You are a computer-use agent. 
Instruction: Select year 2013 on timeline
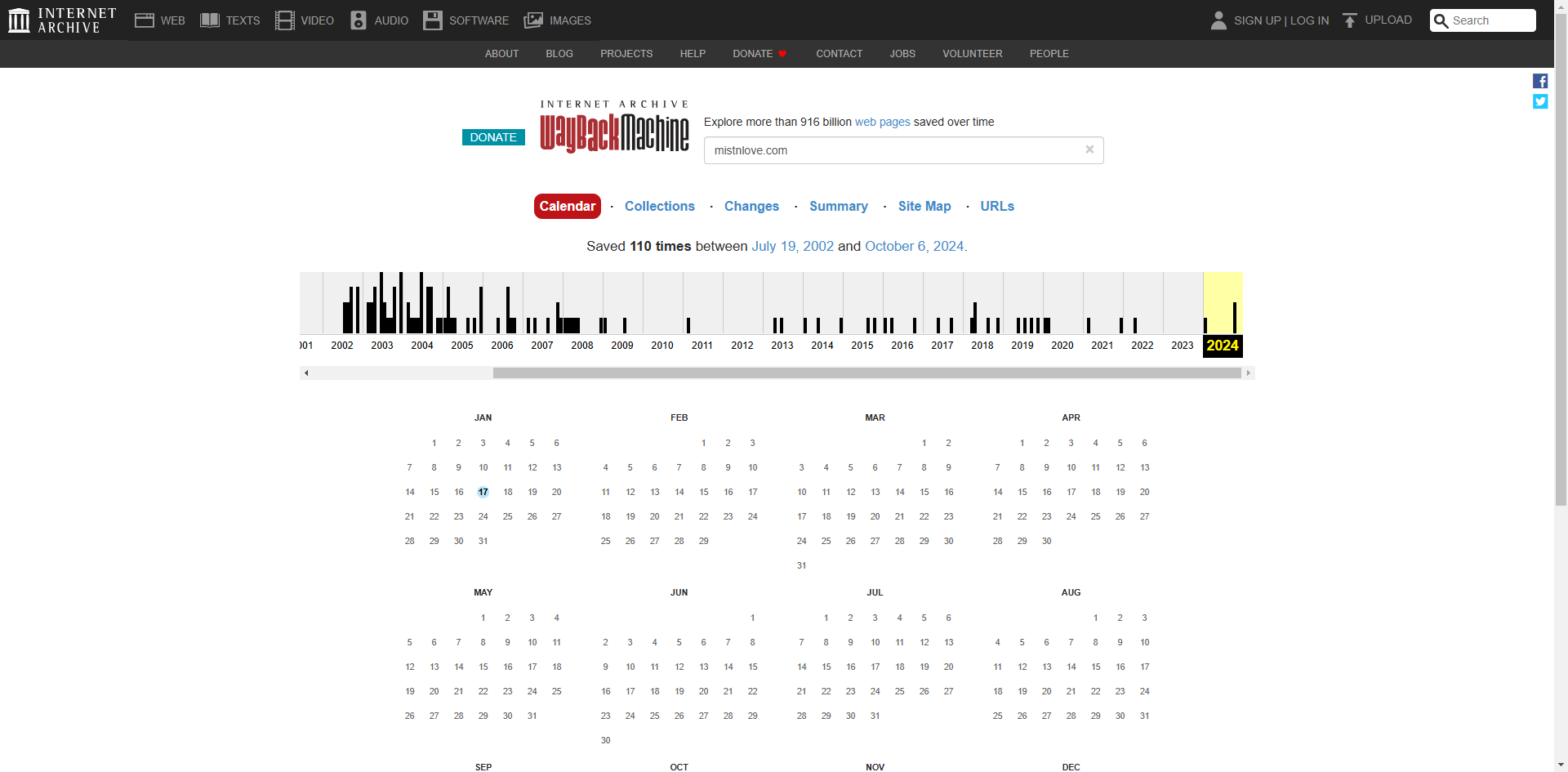click(x=782, y=346)
